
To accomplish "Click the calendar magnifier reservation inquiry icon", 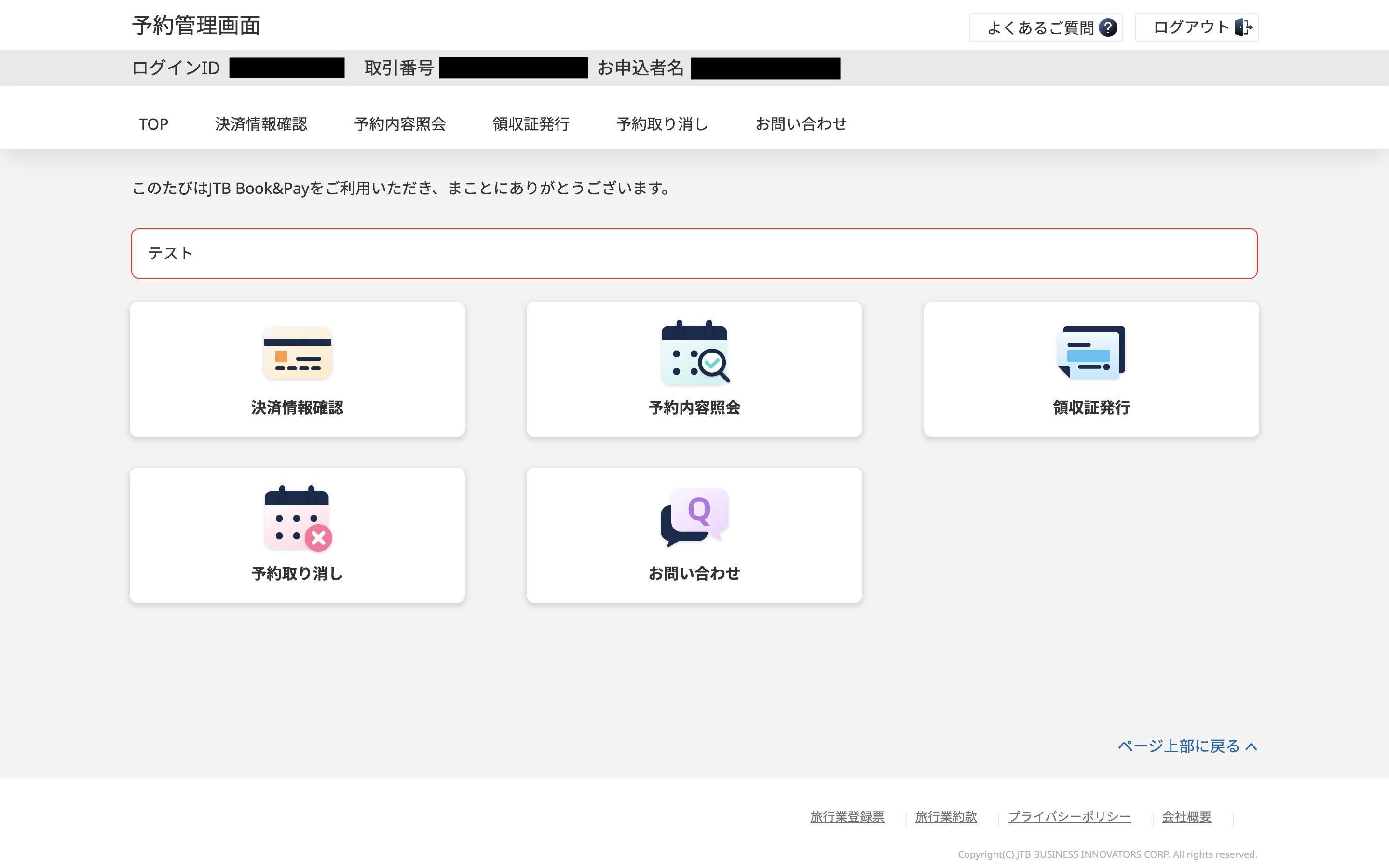I will point(694,352).
